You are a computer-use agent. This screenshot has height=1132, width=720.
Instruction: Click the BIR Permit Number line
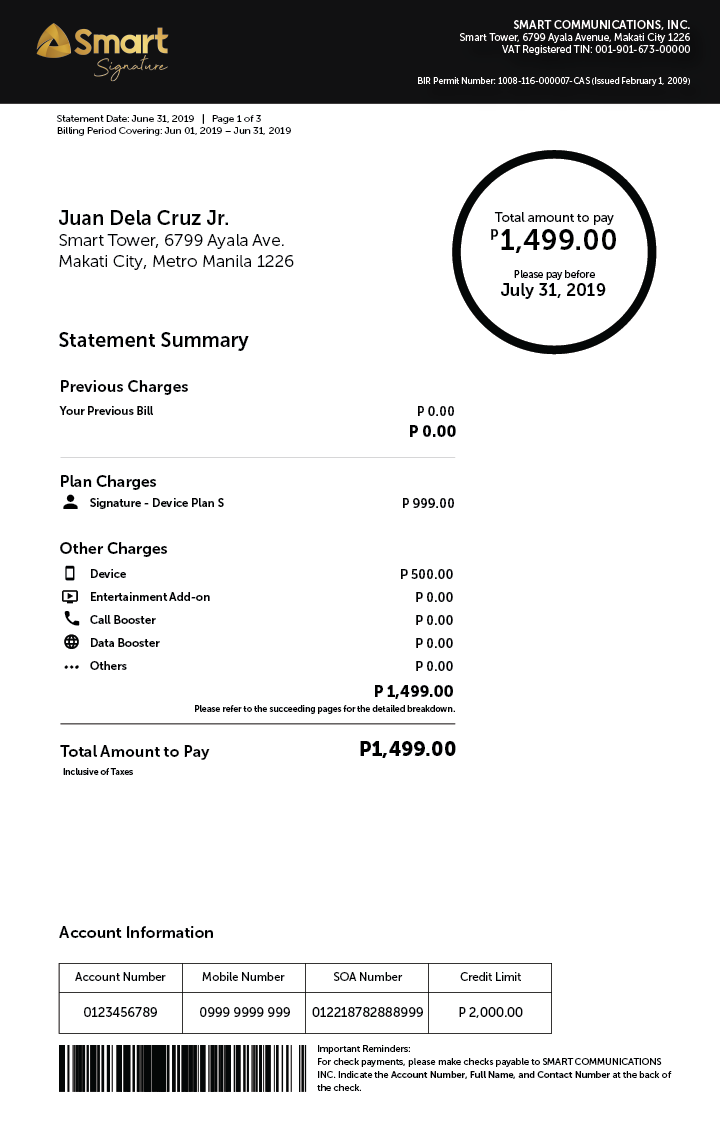coord(554,81)
